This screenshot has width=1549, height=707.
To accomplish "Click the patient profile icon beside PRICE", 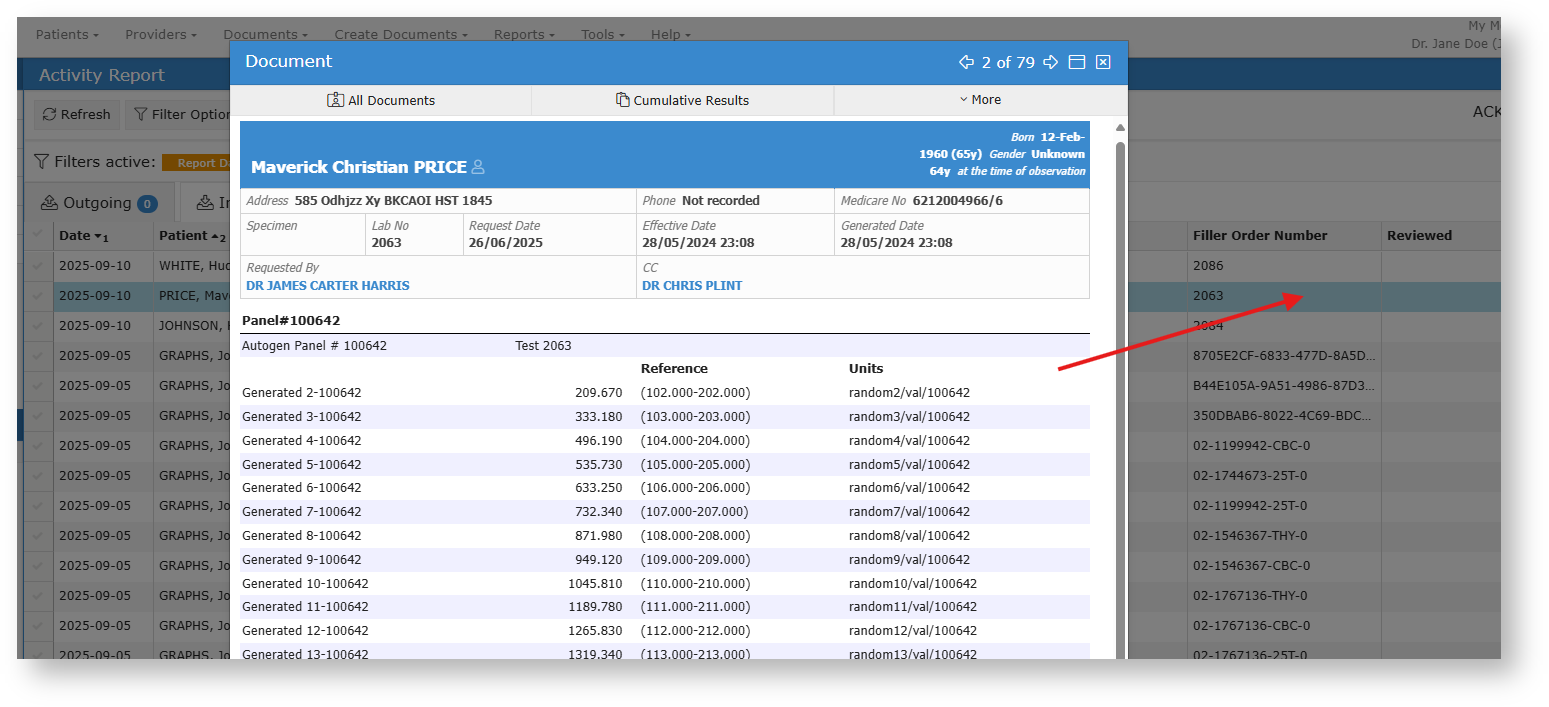I will (x=478, y=167).
